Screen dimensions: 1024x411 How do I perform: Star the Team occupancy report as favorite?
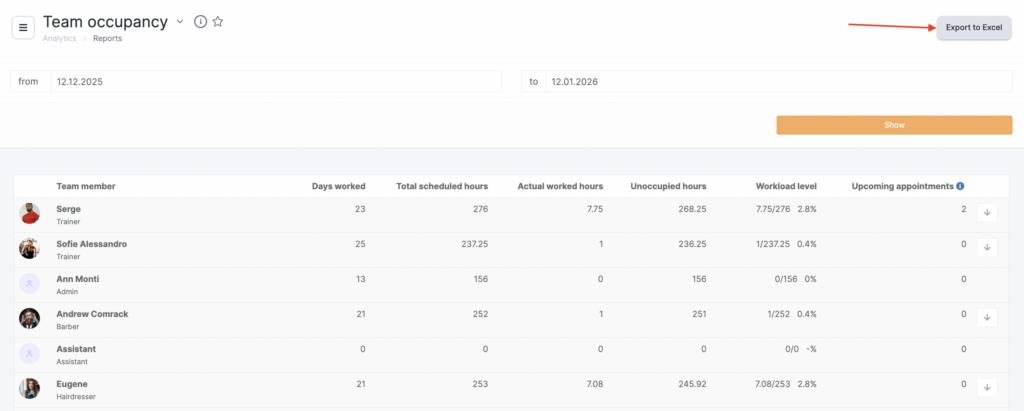[218, 22]
